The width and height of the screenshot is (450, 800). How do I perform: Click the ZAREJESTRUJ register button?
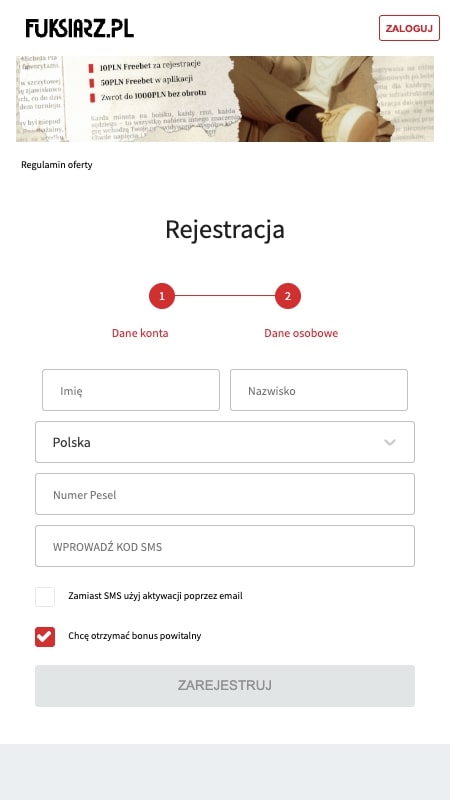pos(225,686)
